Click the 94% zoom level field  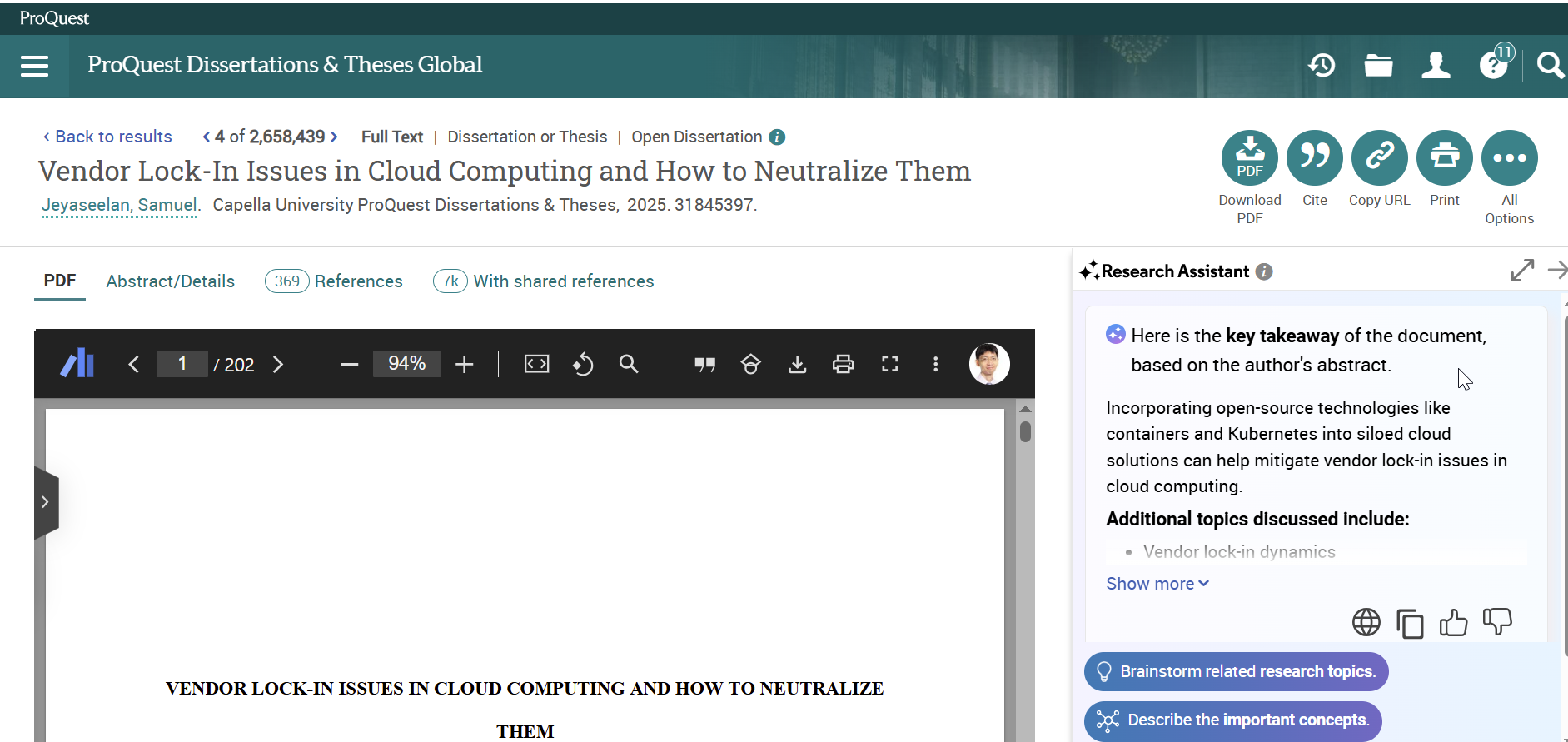click(406, 364)
